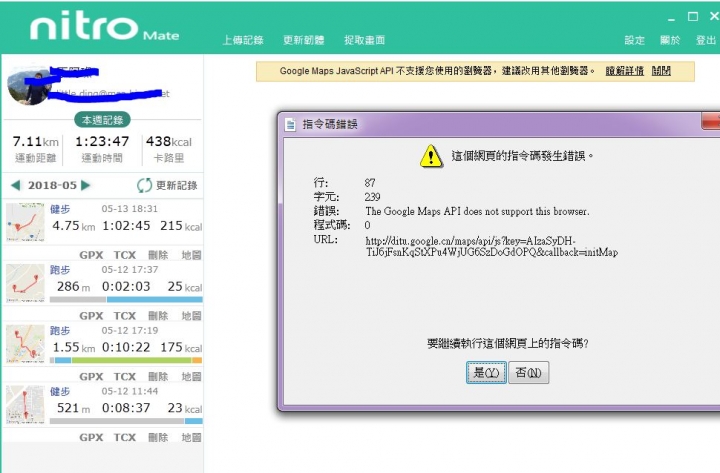Export GPX for the 1.55 km run
The height and width of the screenshot is (473, 720).
click(x=91, y=377)
